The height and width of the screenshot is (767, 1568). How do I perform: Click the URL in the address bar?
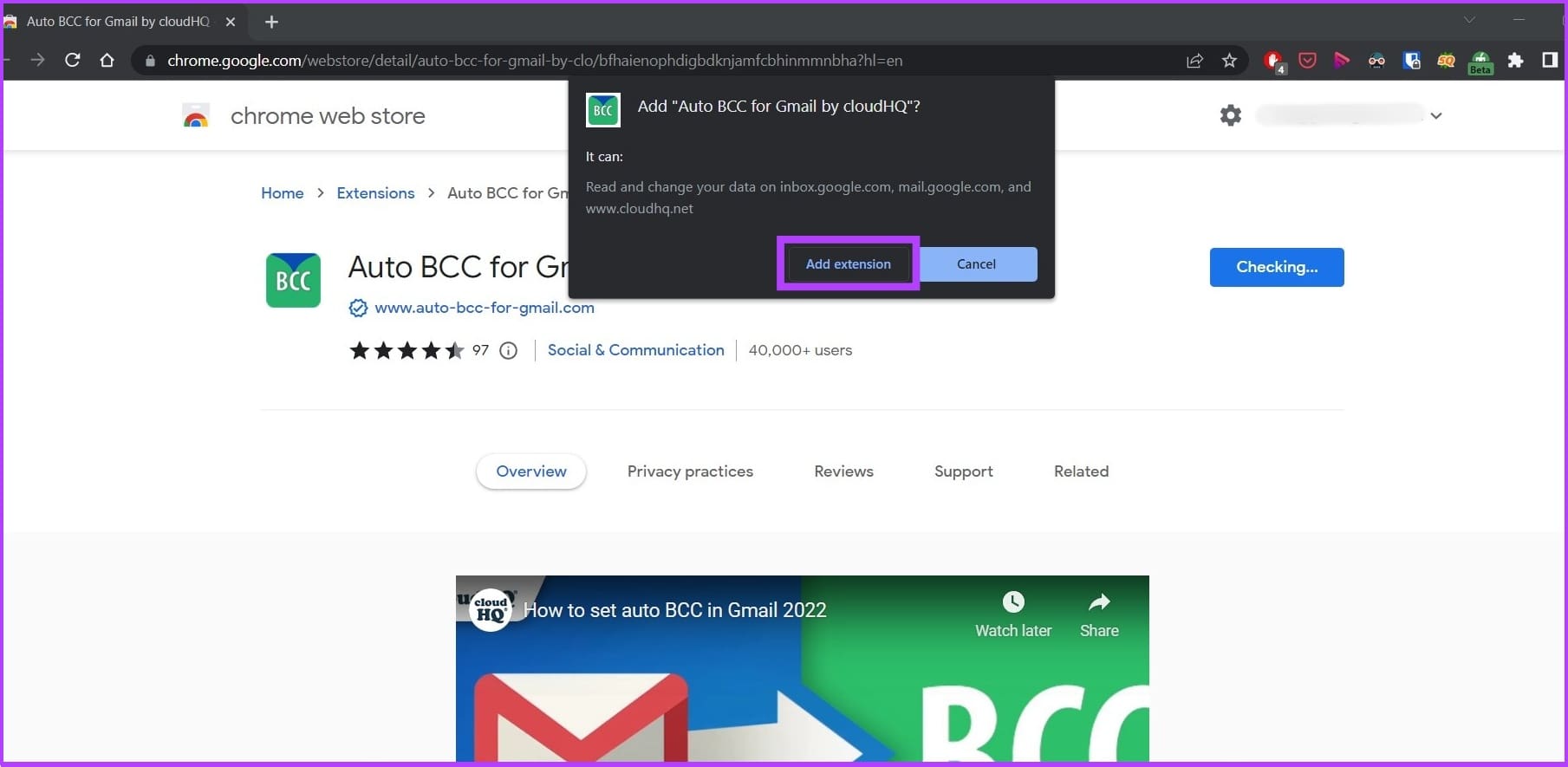tap(535, 61)
